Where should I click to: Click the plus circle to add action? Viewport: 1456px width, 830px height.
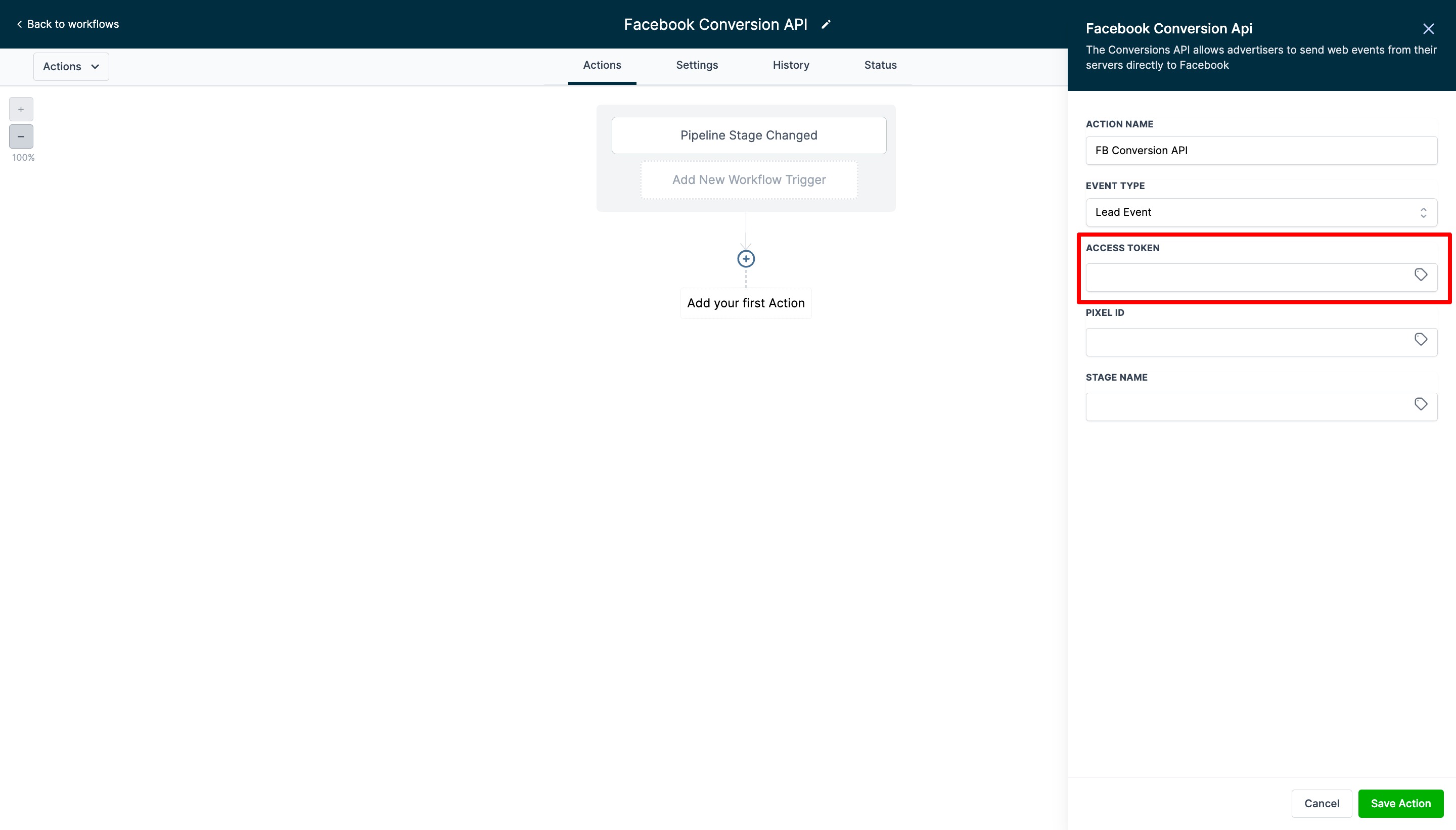(x=746, y=259)
